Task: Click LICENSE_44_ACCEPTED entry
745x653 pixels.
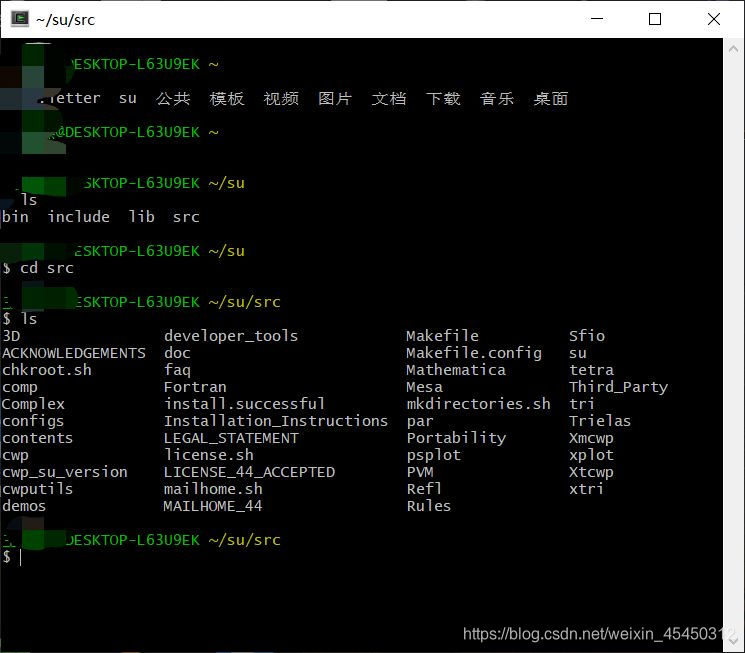Action: pyautogui.click(x=249, y=472)
